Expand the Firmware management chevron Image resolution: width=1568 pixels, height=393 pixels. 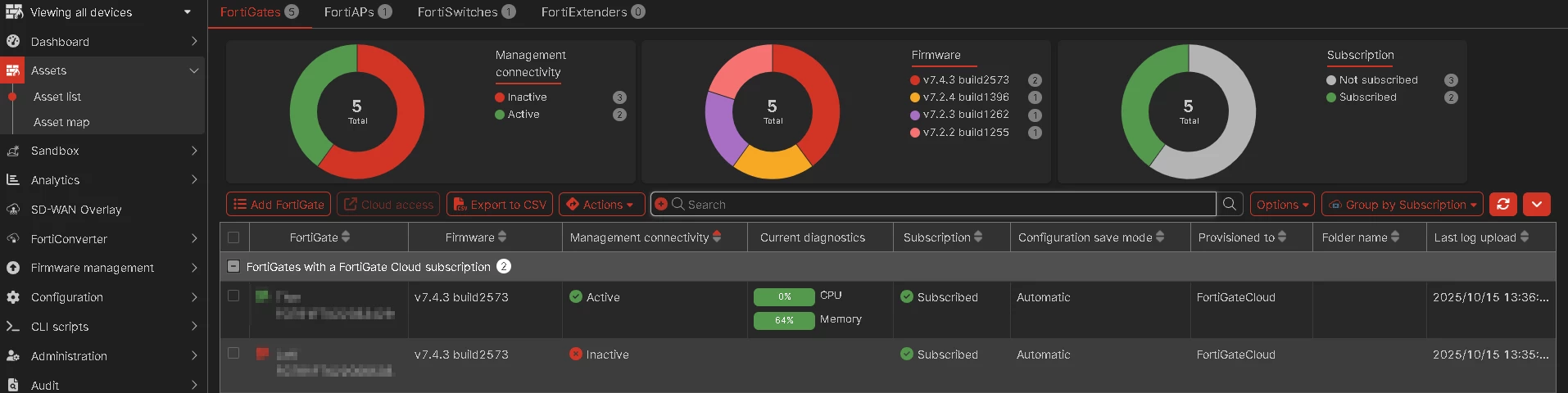(x=194, y=268)
